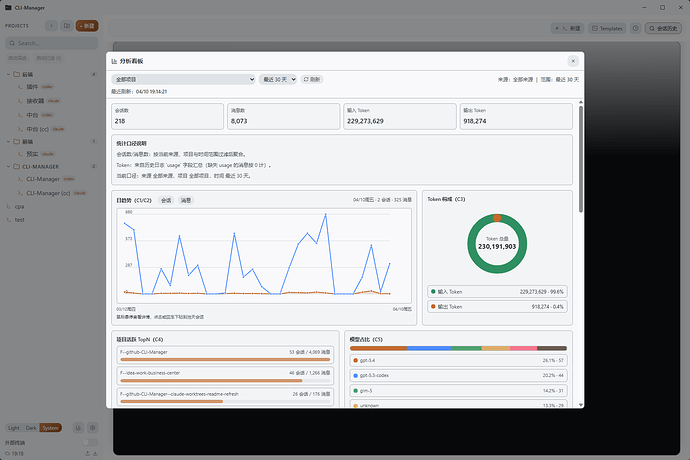Collapse the second project folder group
The width and height of the screenshot is (690, 460).
8,142
